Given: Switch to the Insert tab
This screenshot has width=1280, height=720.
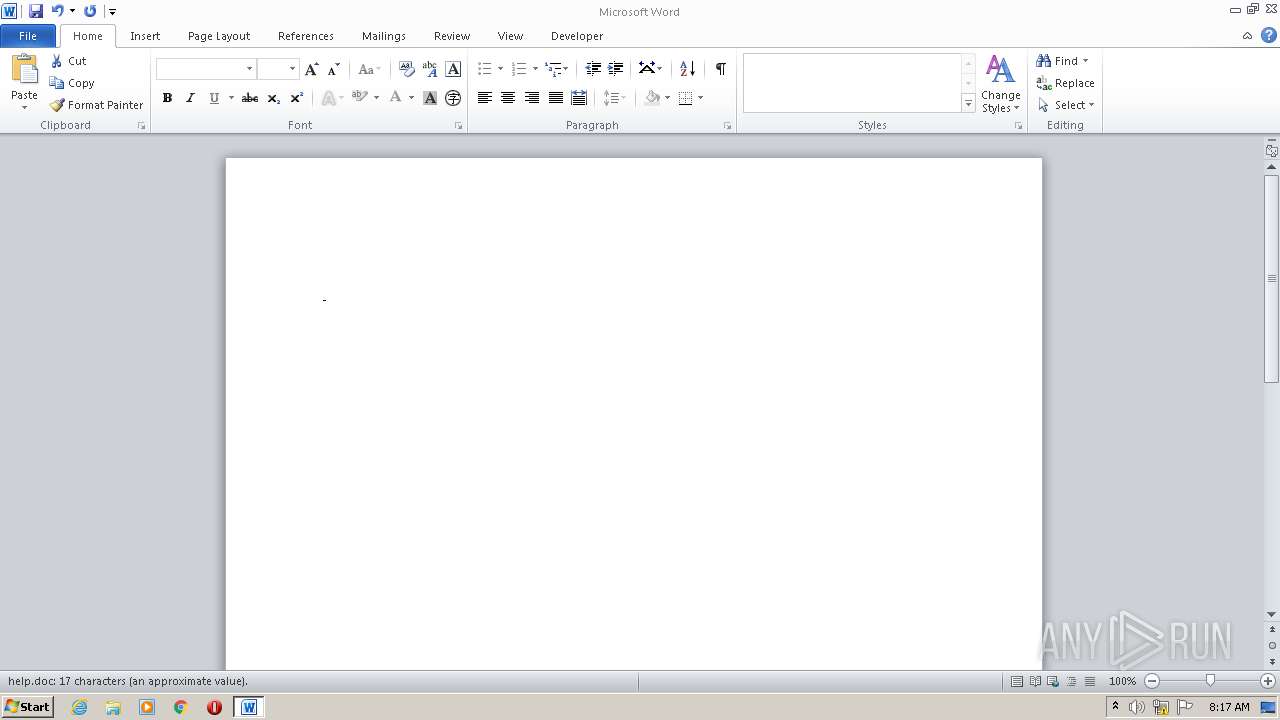Looking at the screenshot, I should click(x=145, y=36).
